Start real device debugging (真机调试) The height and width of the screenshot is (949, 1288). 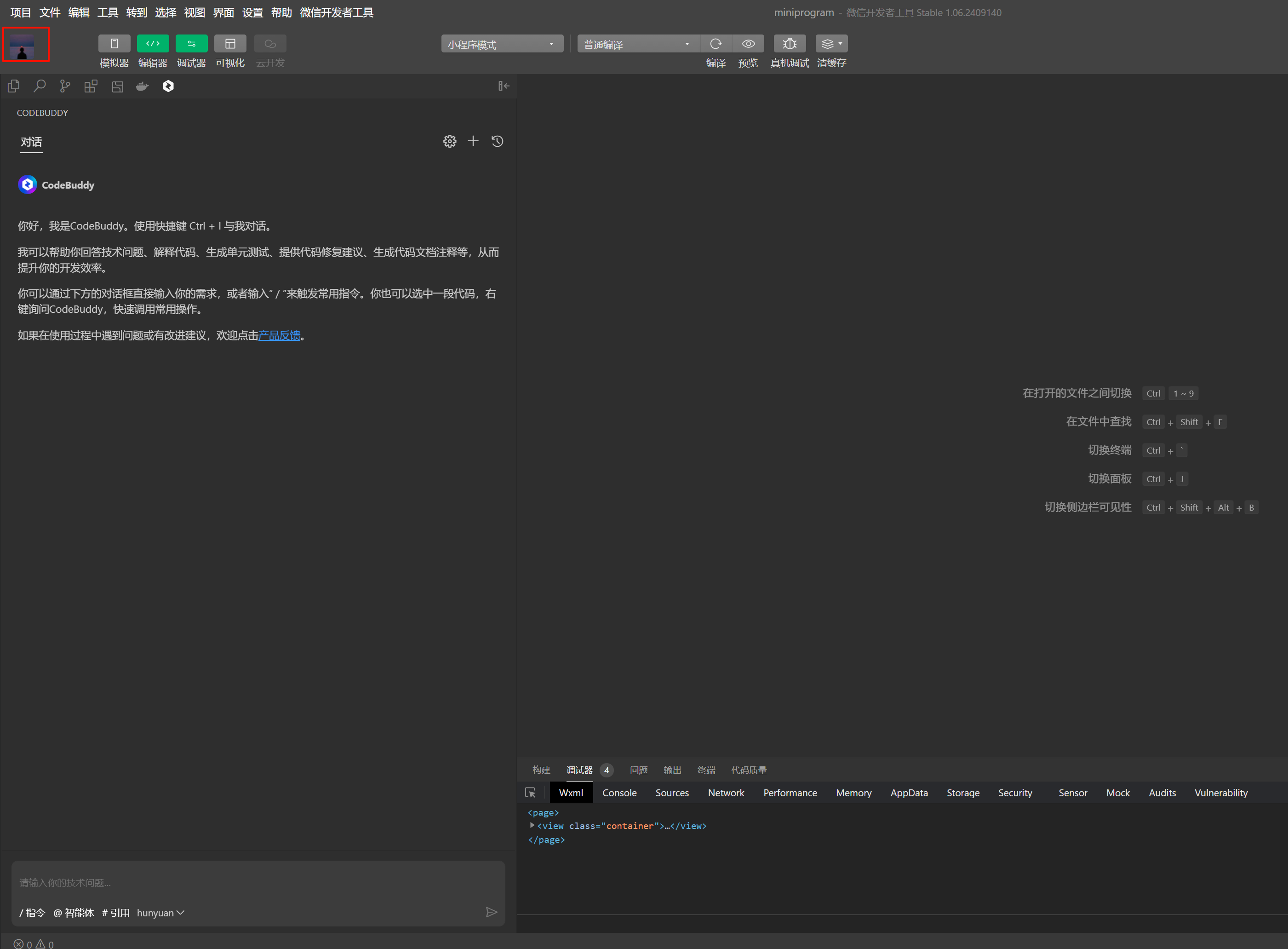pos(790,44)
